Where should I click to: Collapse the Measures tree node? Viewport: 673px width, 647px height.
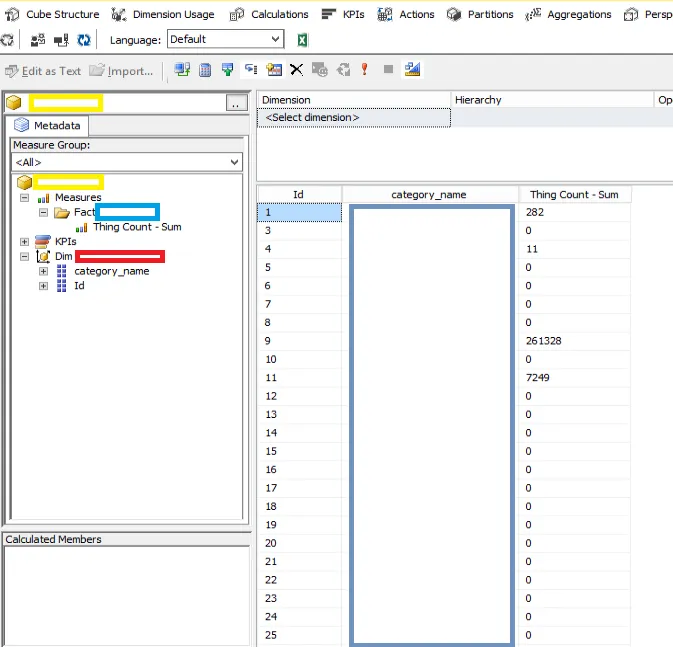pos(25,198)
